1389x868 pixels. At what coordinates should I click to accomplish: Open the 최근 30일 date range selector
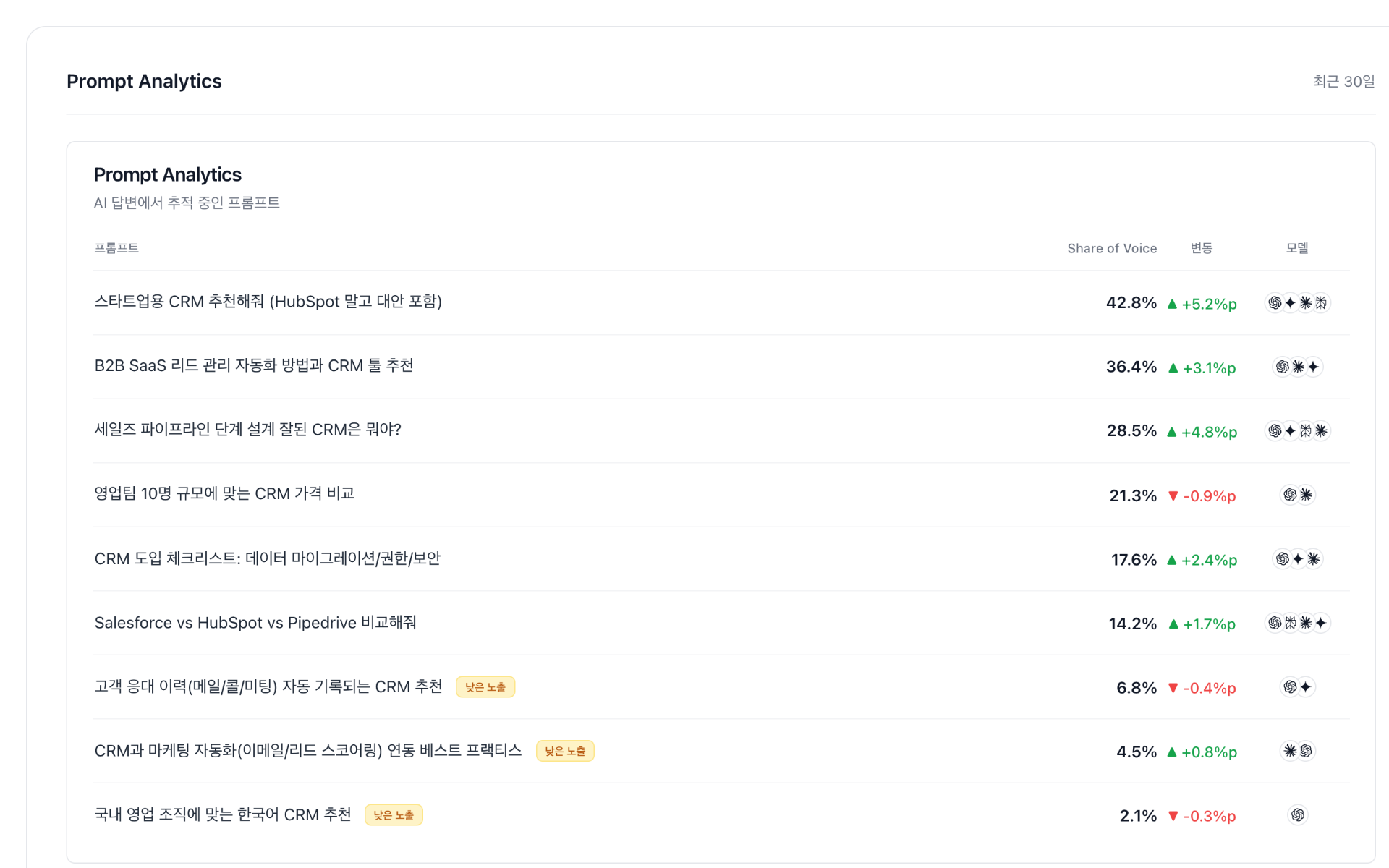pos(1343,82)
